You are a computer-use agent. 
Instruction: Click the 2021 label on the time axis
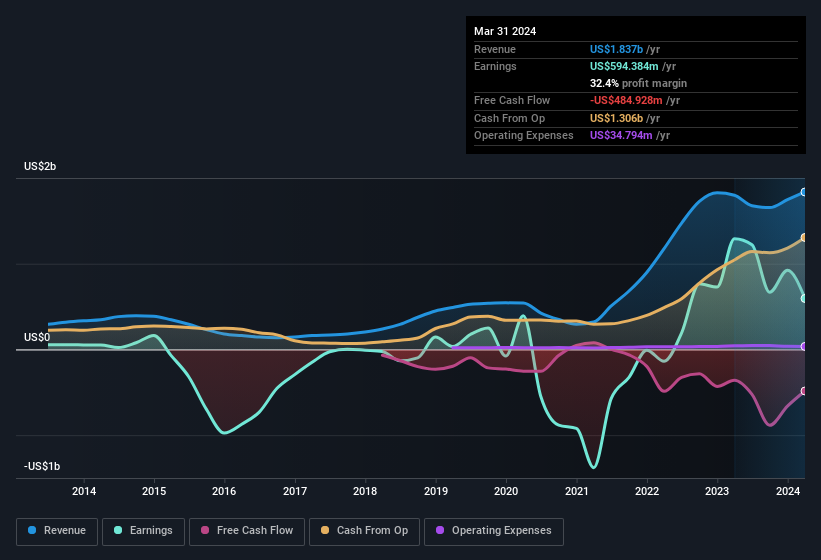(x=576, y=491)
